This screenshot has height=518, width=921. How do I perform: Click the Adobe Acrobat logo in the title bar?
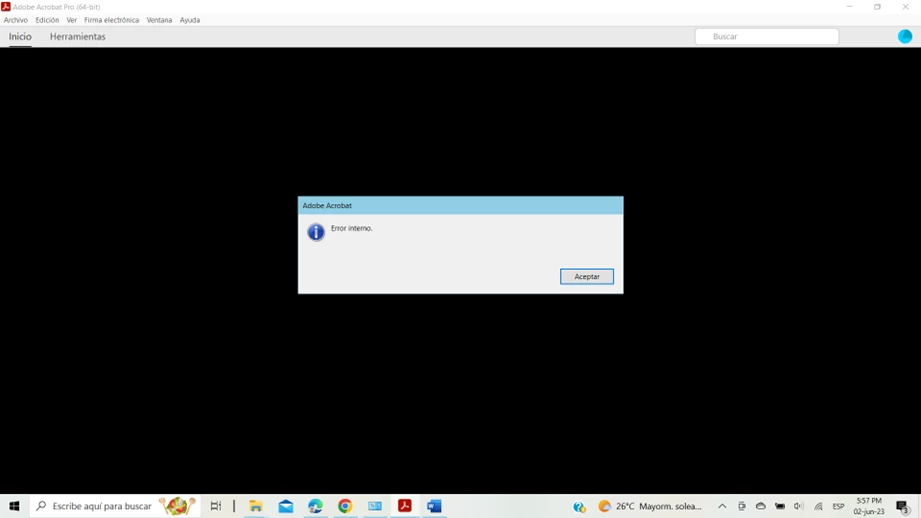(x=6, y=6)
